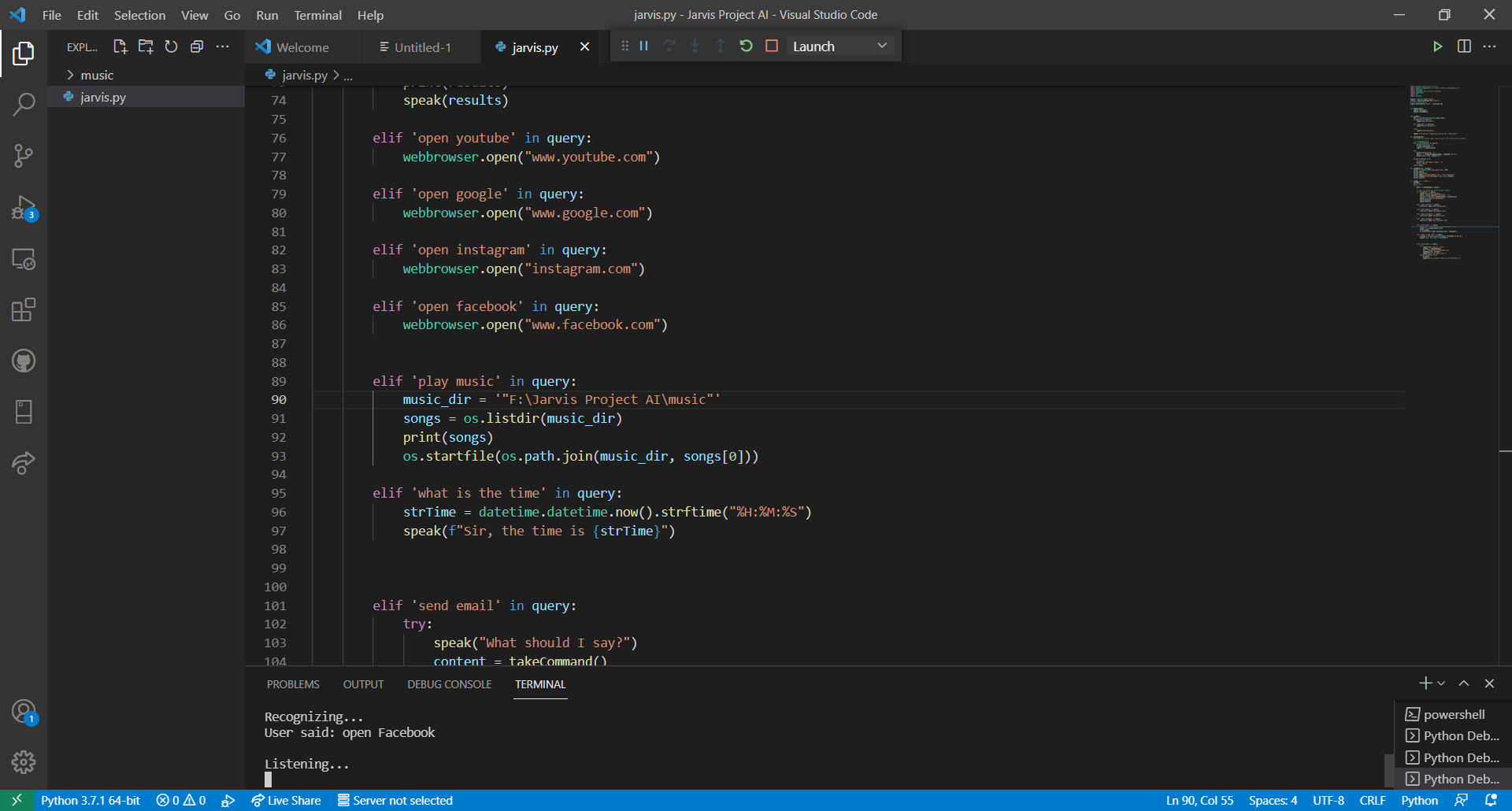The image size is (1512, 811).
Task: Stop the debug session
Action: point(771,46)
